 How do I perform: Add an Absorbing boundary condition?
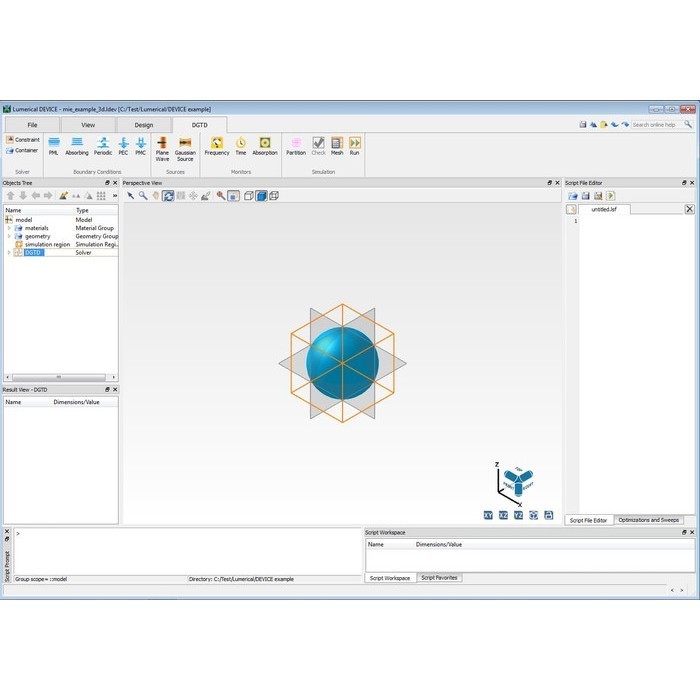click(77, 146)
